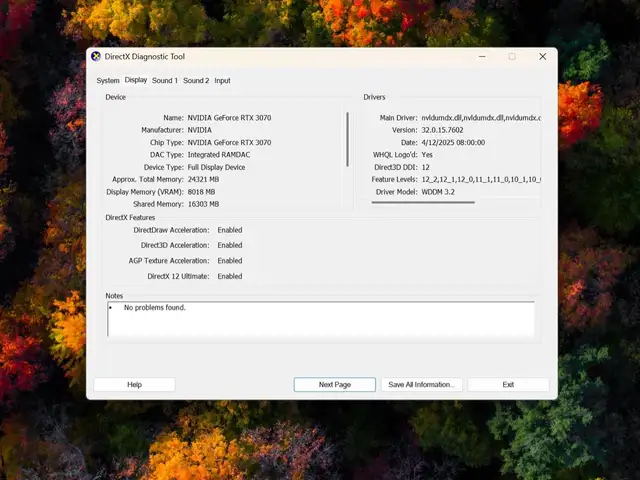Switch to the System tab
The width and height of the screenshot is (640, 480).
click(x=108, y=80)
